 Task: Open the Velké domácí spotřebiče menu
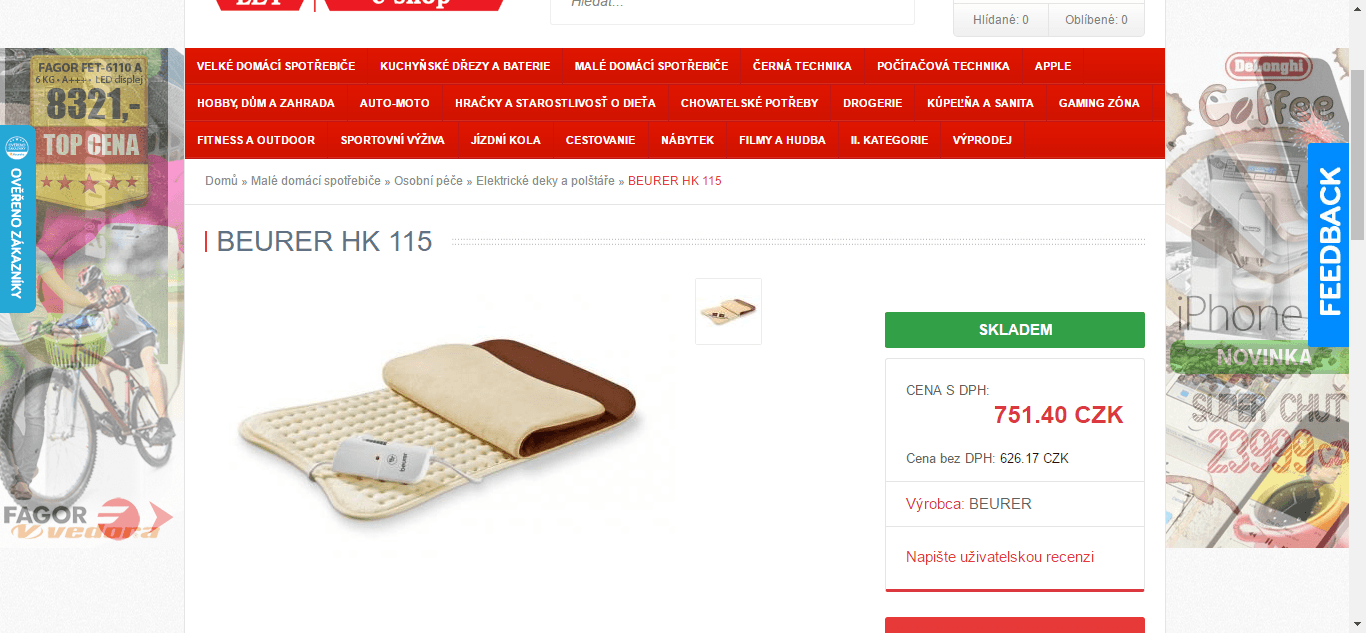click(276, 66)
